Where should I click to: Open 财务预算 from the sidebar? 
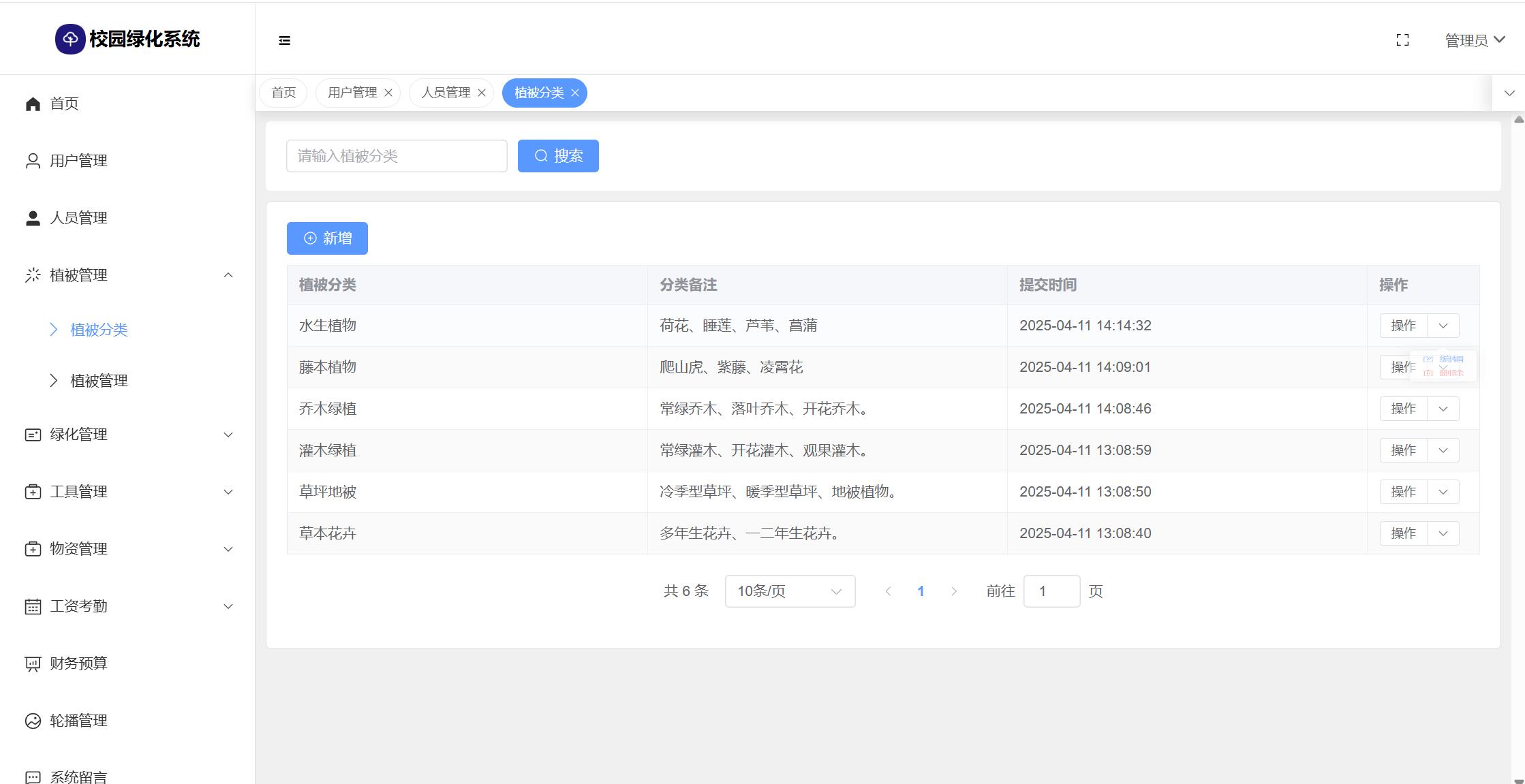tap(78, 663)
